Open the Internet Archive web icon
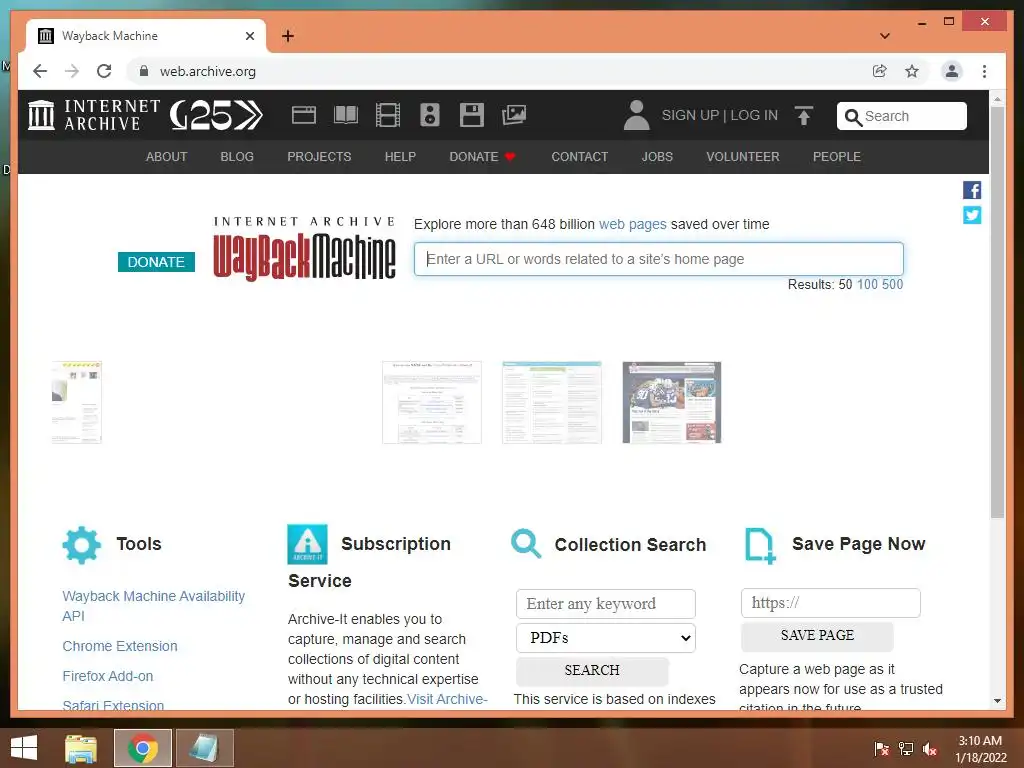Image resolution: width=1024 pixels, height=768 pixels. click(x=304, y=115)
